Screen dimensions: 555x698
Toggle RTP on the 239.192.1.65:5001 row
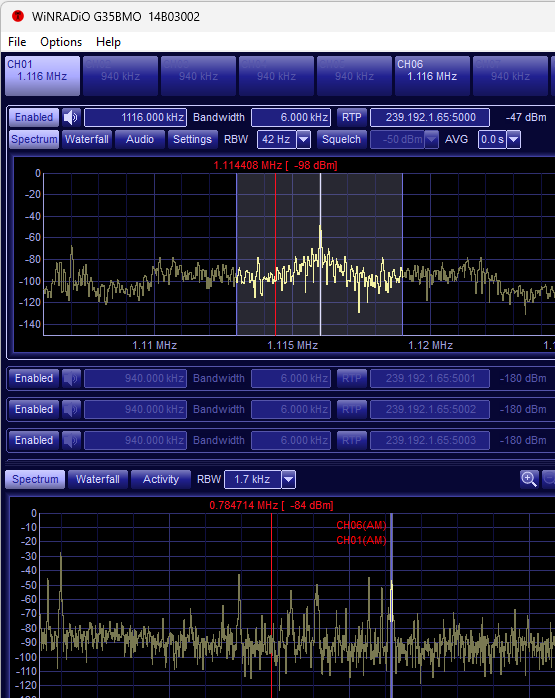(x=352, y=378)
